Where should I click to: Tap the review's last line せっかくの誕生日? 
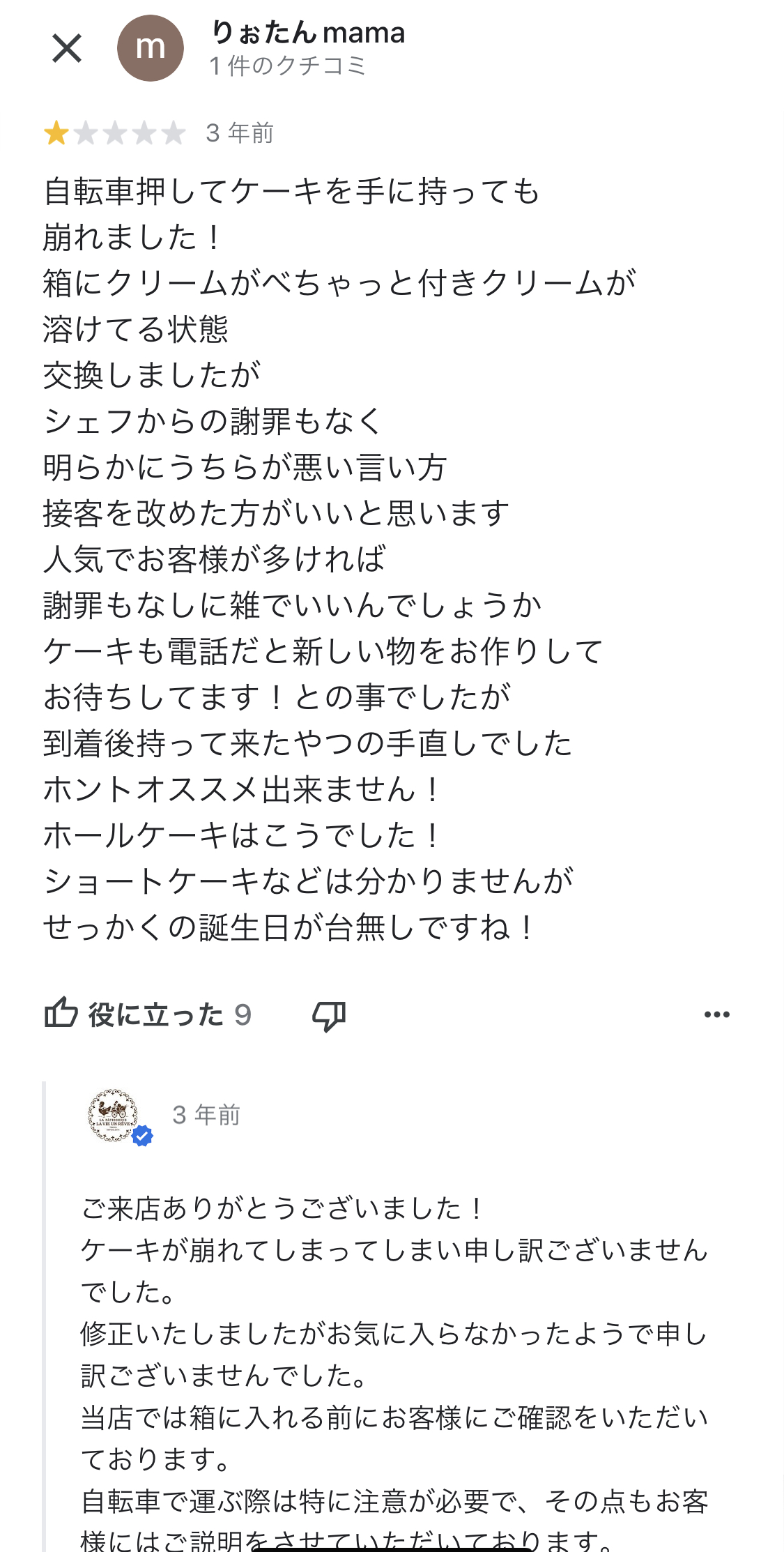pyautogui.click(x=289, y=928)
